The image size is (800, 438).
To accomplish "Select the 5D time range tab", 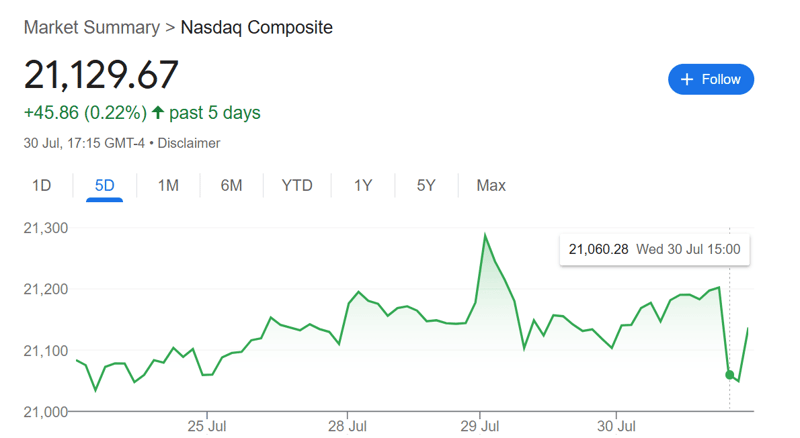I will 104,185.
